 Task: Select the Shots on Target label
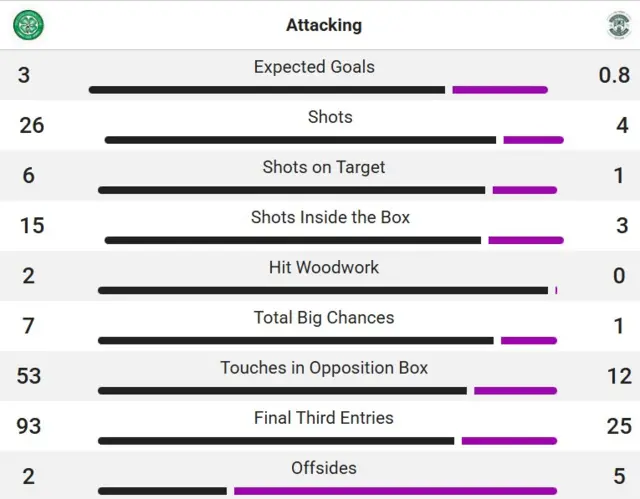[324, 167]
